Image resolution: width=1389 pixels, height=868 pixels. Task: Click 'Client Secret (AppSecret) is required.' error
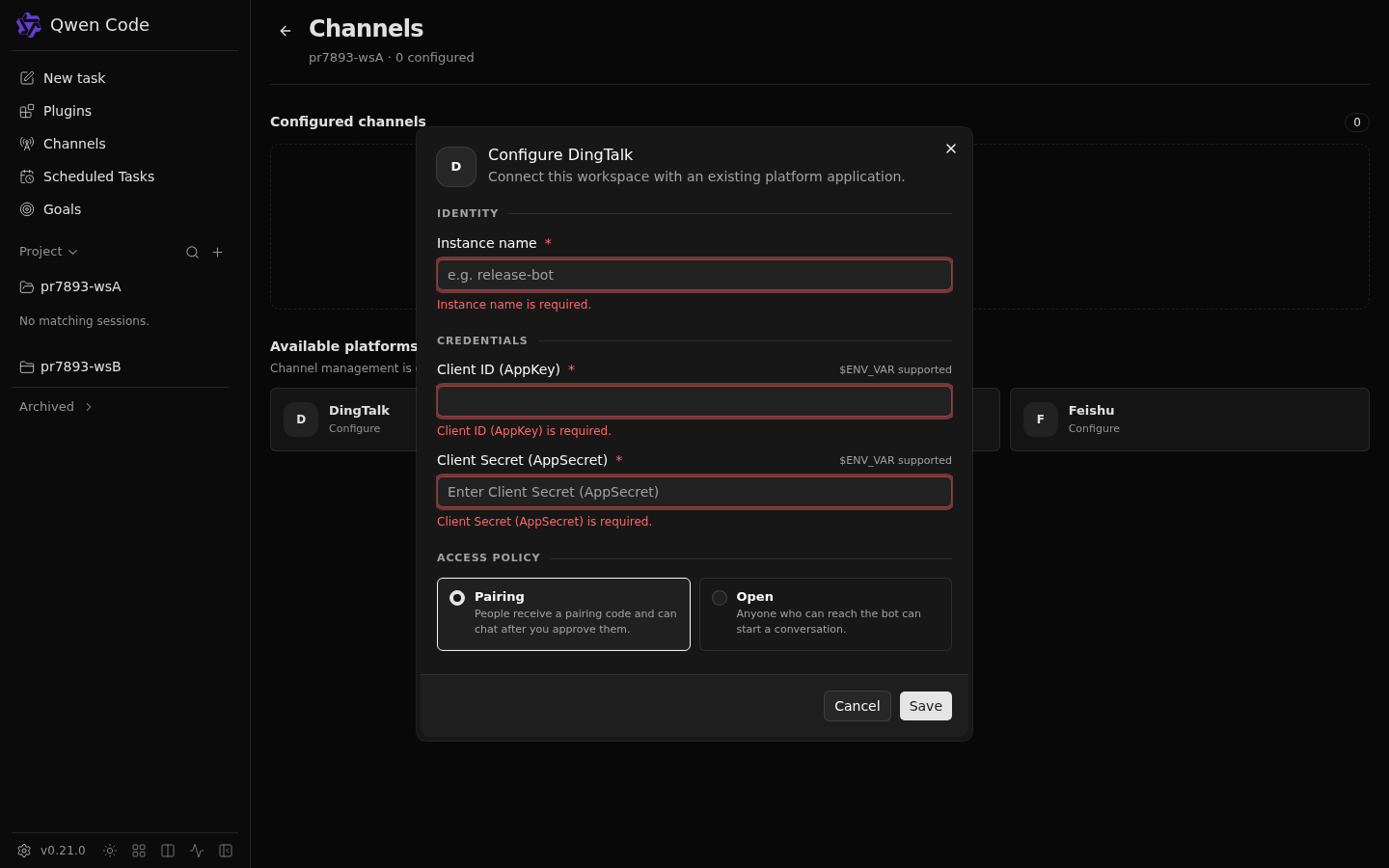[544, 522]
